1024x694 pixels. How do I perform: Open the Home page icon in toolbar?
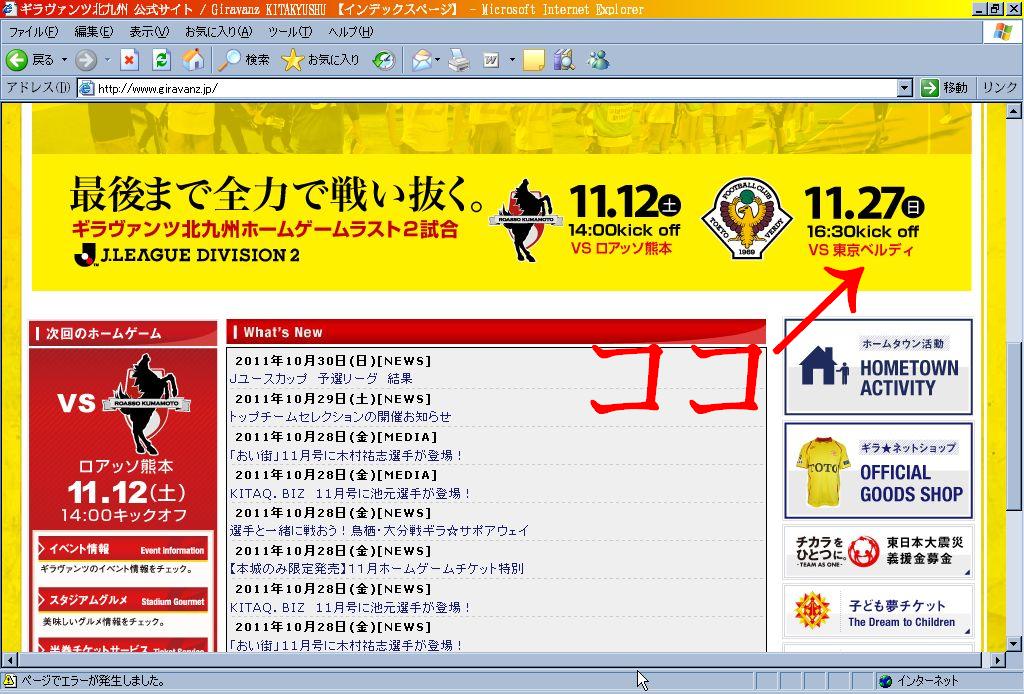pyautogui.click(x=193, y=60)
